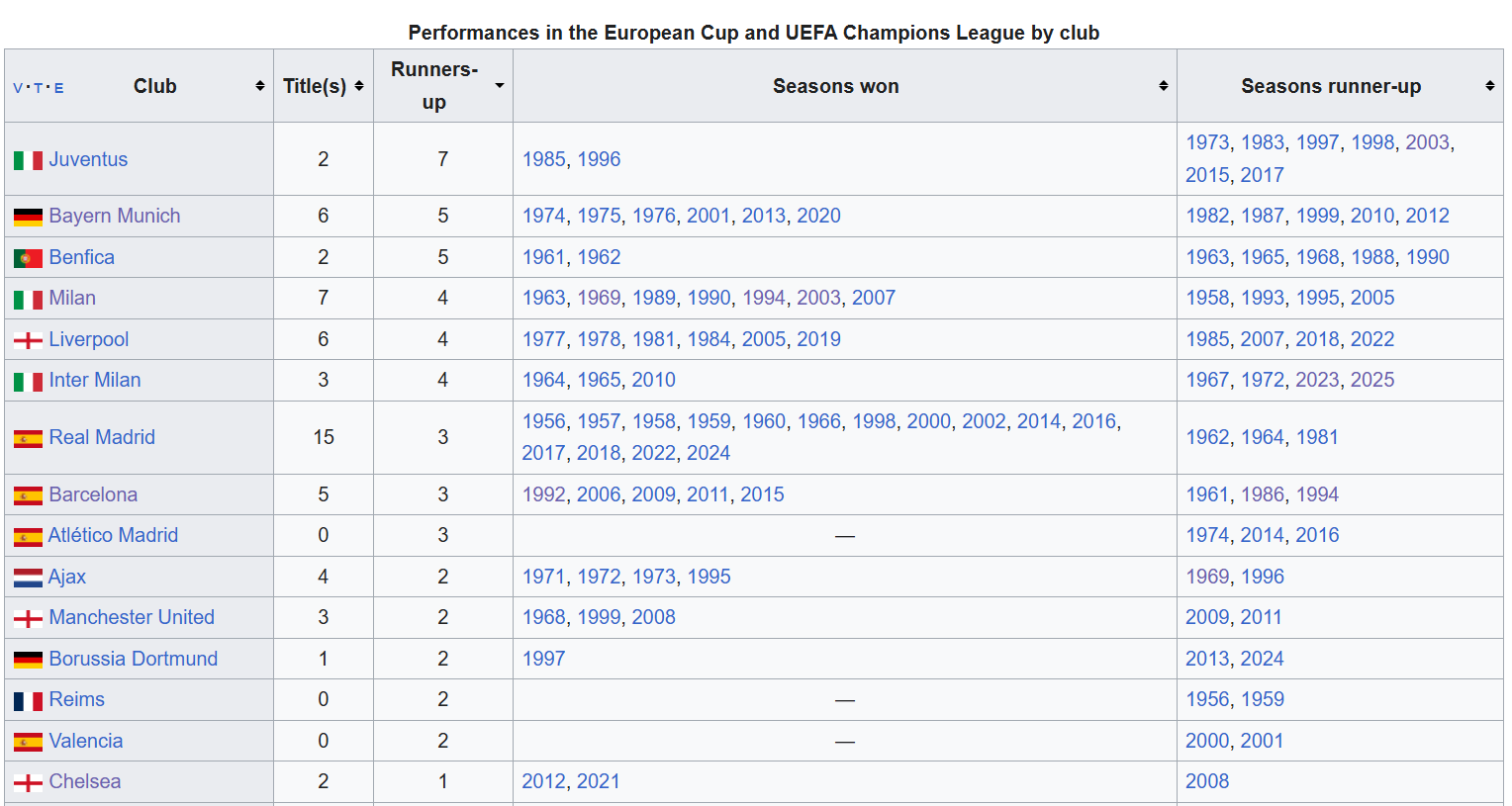Click the German flag beside Bayern Munich
This screenshot has width=1512, height=806.
pos(28,217)
